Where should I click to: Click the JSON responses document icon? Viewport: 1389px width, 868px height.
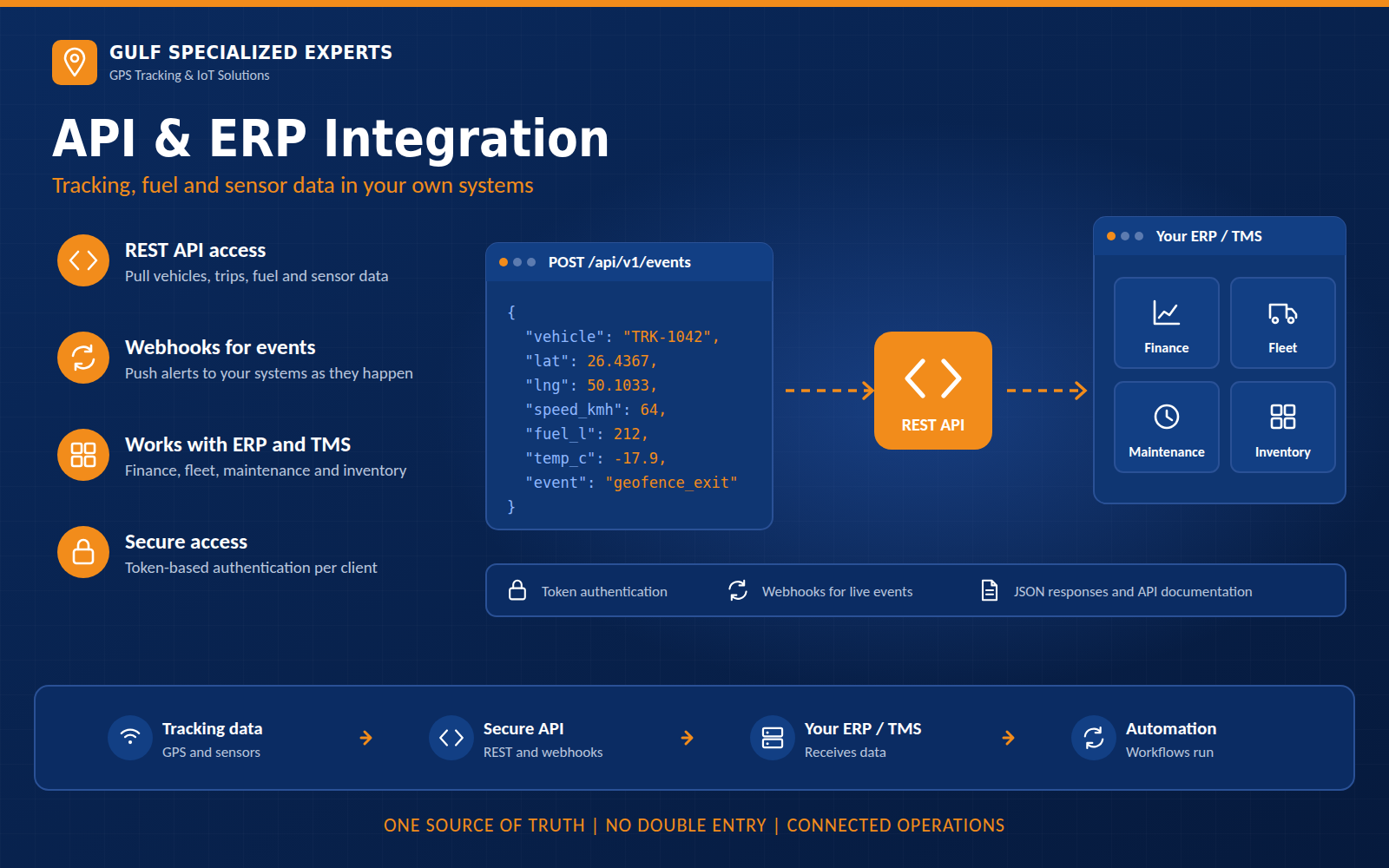(x=990, y=590)
